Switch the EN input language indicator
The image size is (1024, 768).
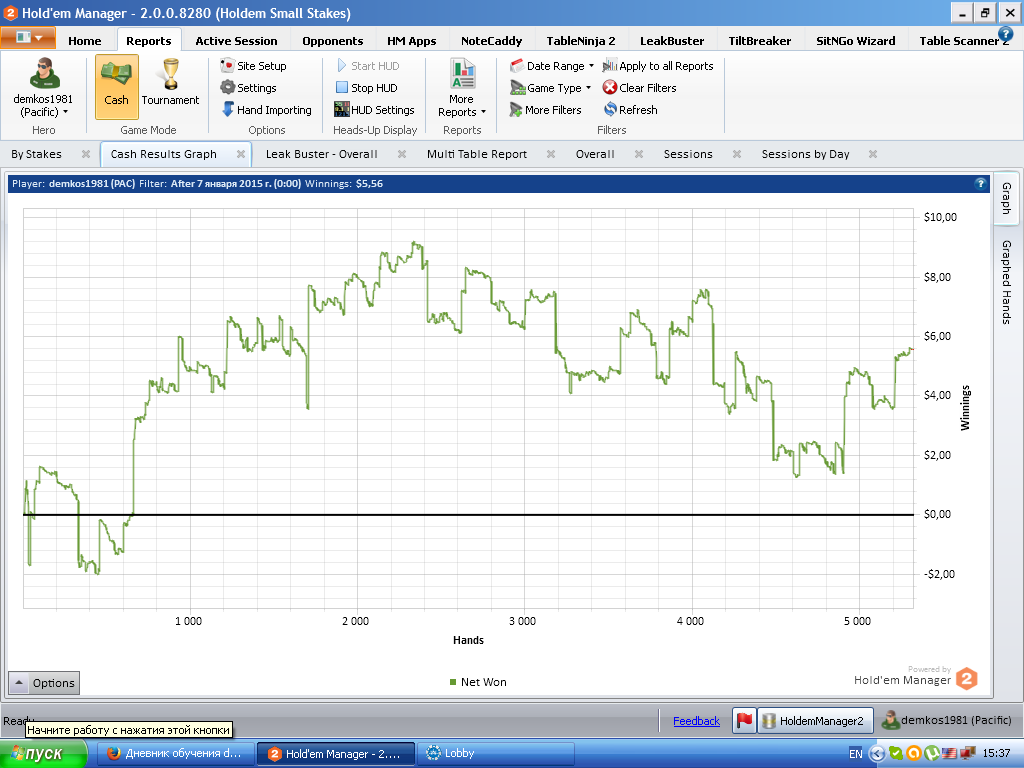[855, 754]
